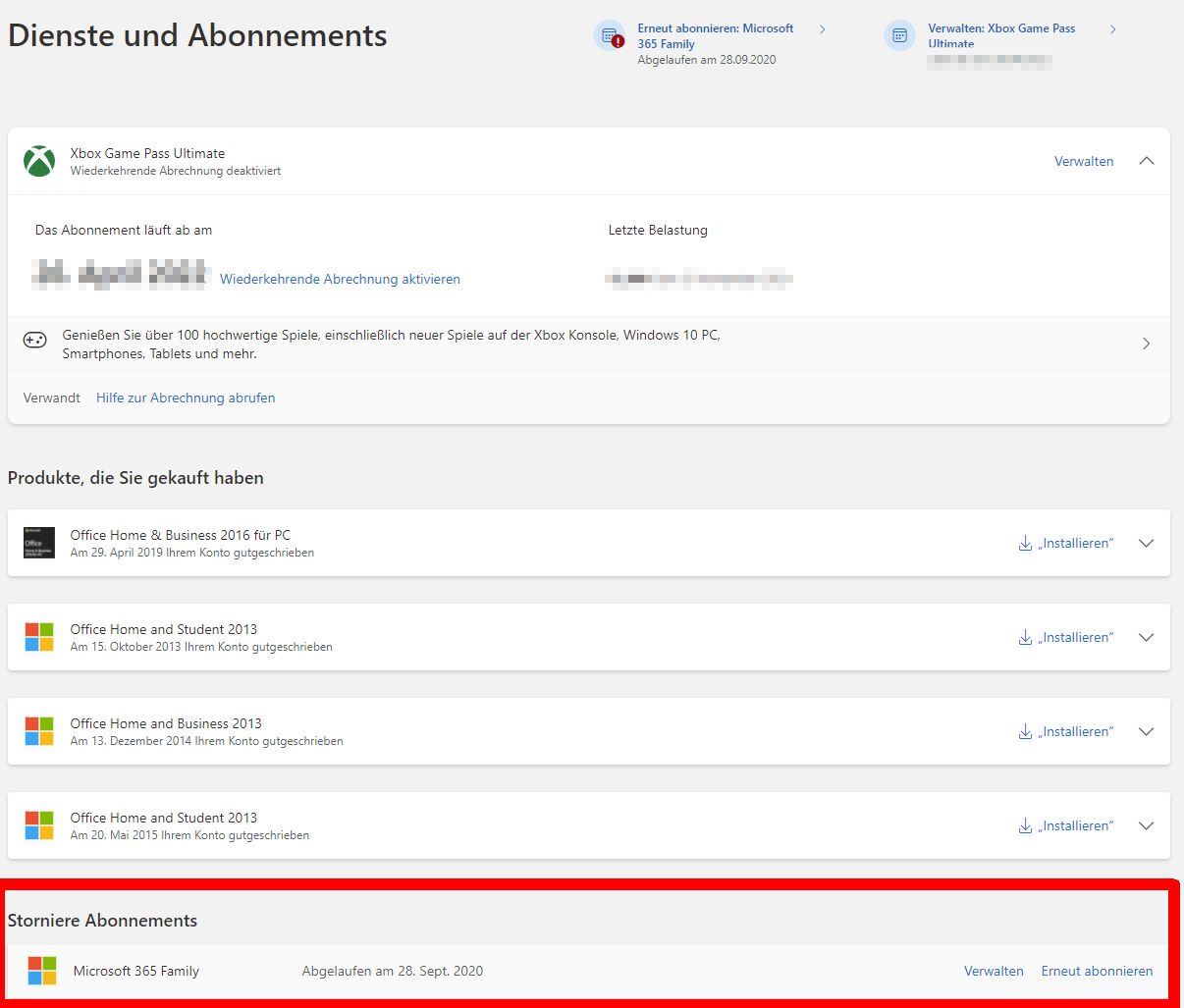
Task: Click the Verwandt label
Action: 52,398
